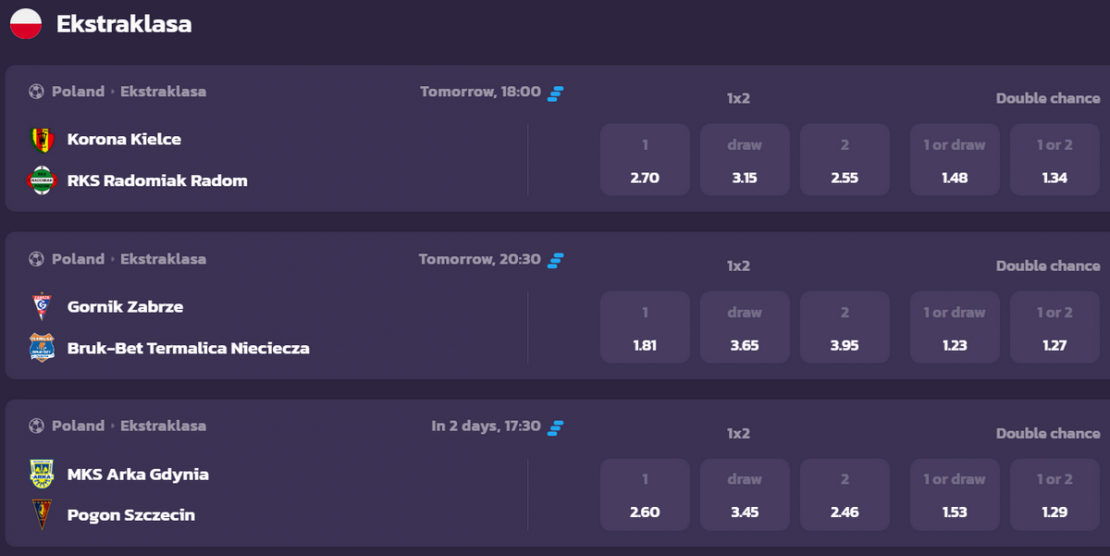Image resolution: width=1110 pixels, height=556 pixels.
Task: Select draw odds 3.15 in Korona match
Action: (745, 160)
